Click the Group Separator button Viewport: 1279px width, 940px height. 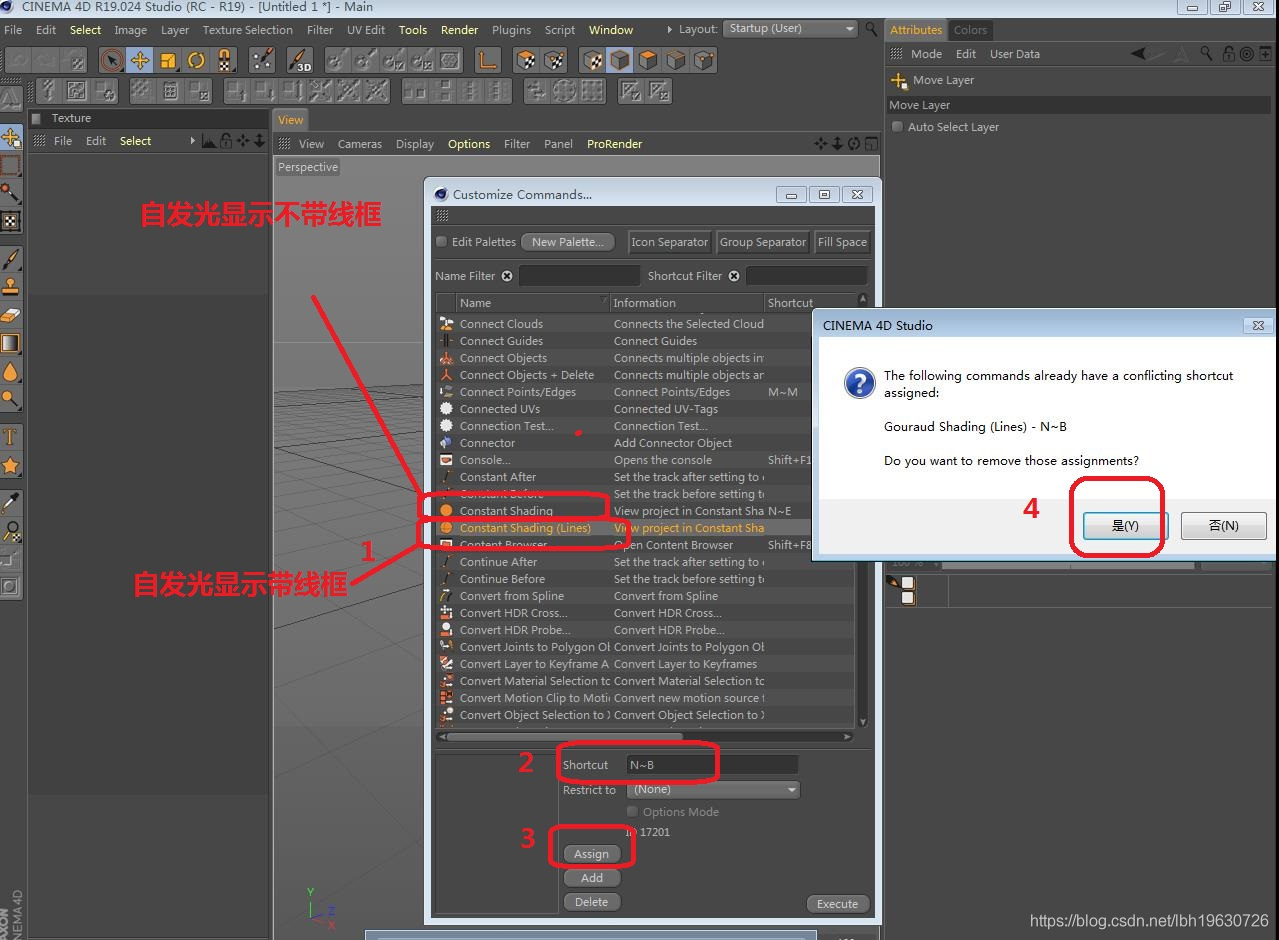763,242
